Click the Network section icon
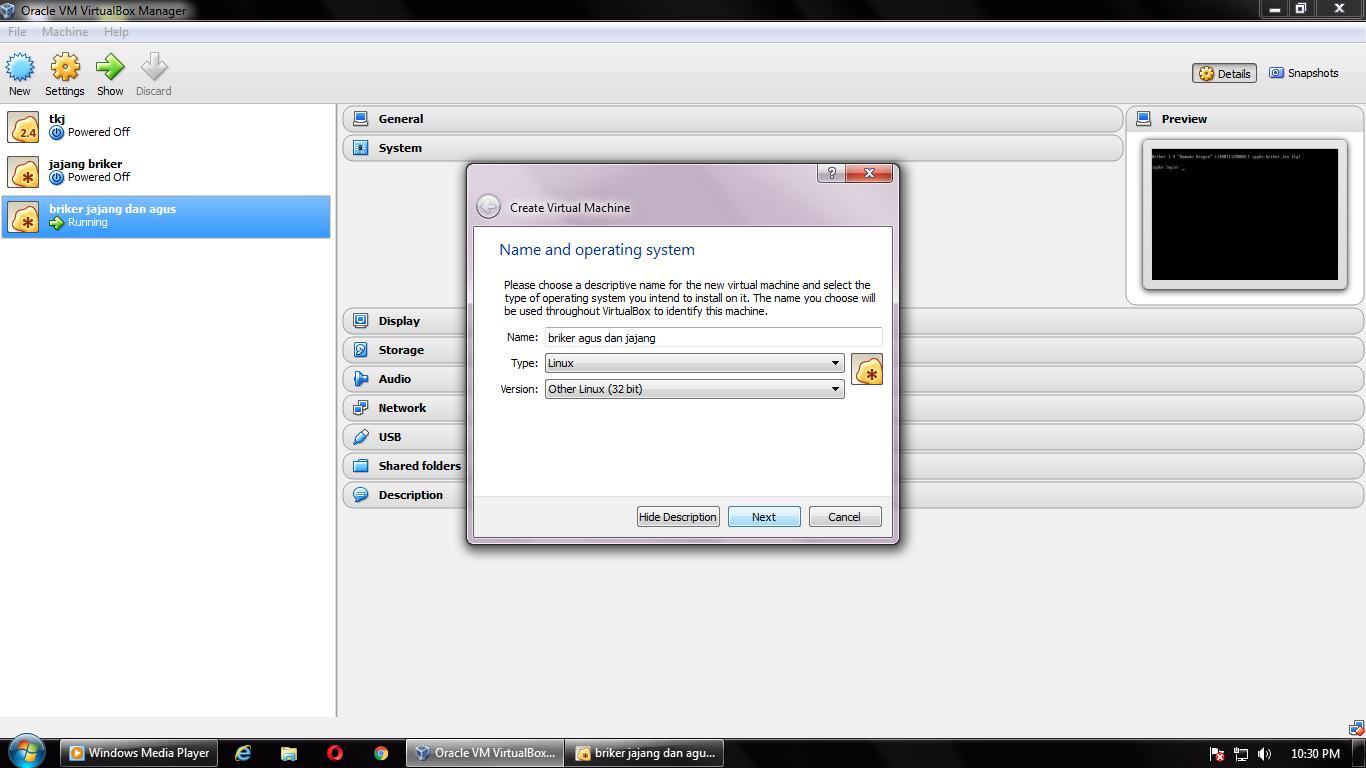1366x768 pixels. point(361,408)
